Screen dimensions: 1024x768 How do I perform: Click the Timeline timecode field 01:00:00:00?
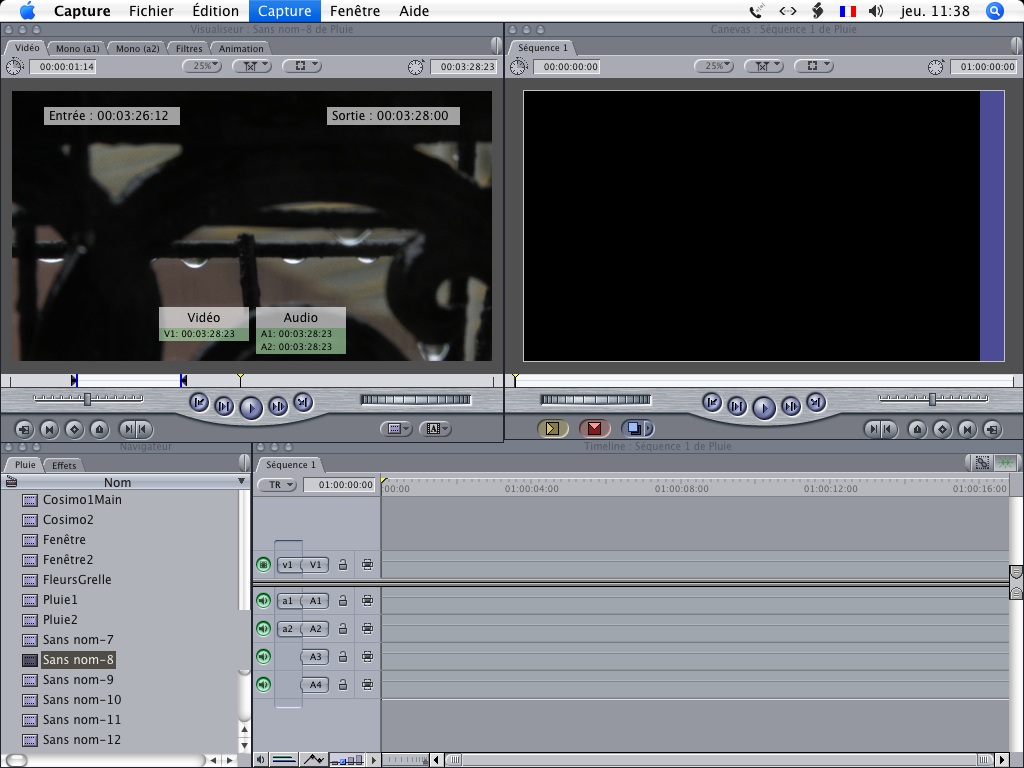[x=340, y=485]
